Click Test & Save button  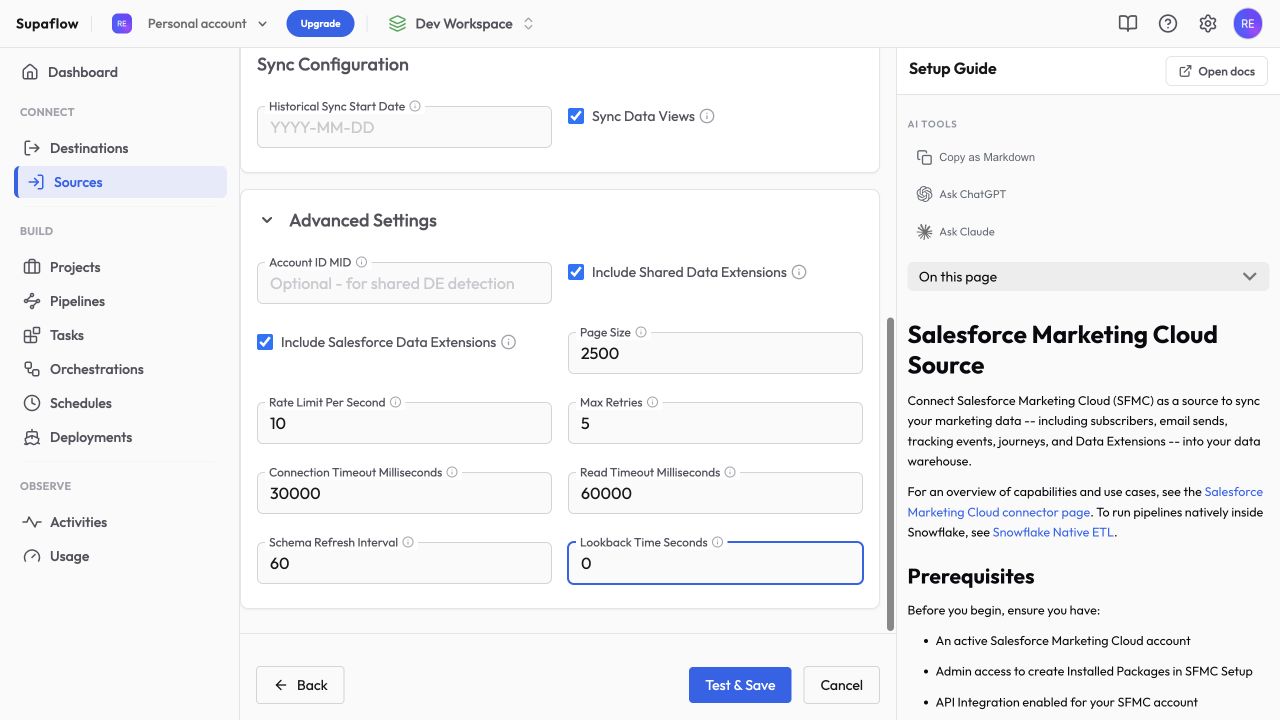740,685
